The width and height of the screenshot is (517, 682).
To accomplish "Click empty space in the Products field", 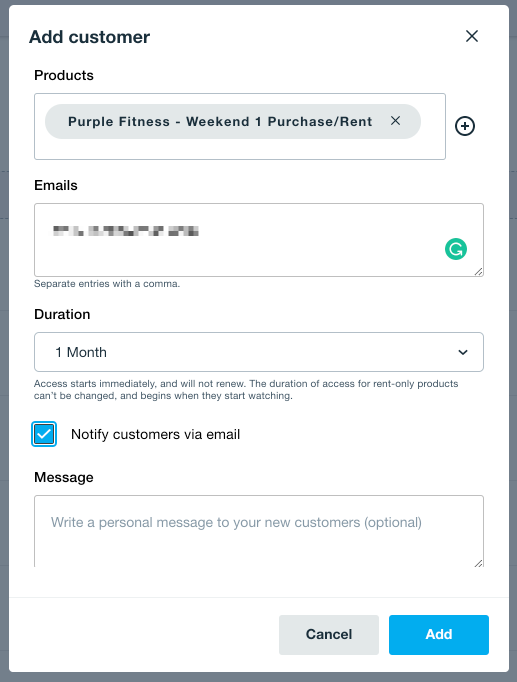I will point(240,150).
